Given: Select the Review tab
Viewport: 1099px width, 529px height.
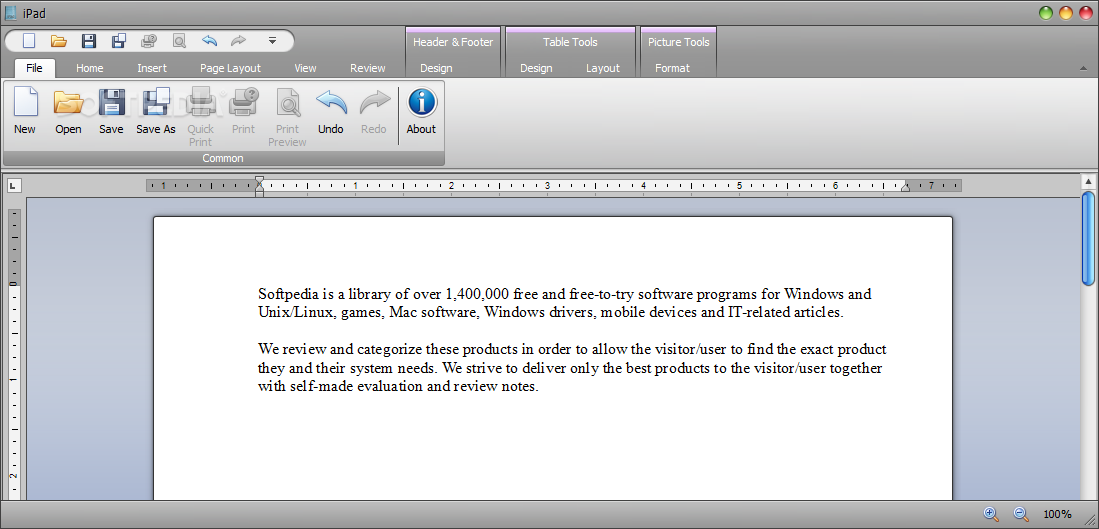Looking at the screenshot, I should tap(368, 68).
